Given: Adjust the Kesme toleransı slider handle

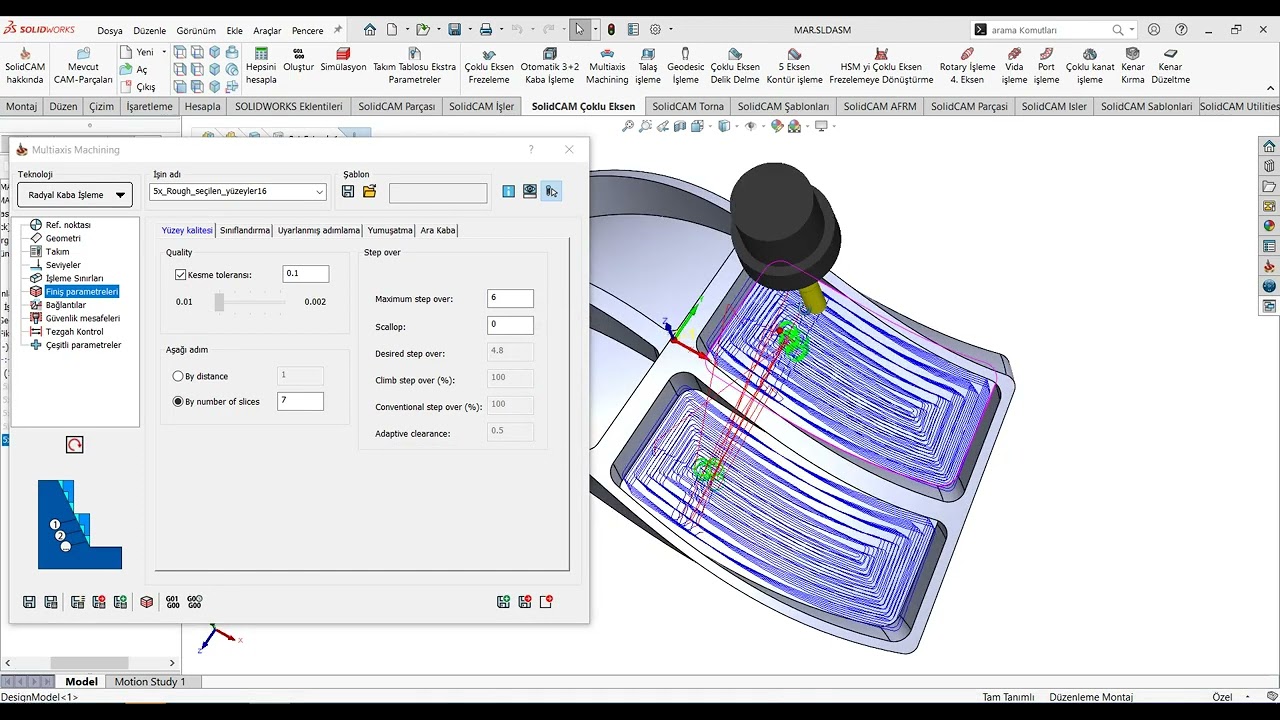Looking at the screenshot, I should [219, 302].
